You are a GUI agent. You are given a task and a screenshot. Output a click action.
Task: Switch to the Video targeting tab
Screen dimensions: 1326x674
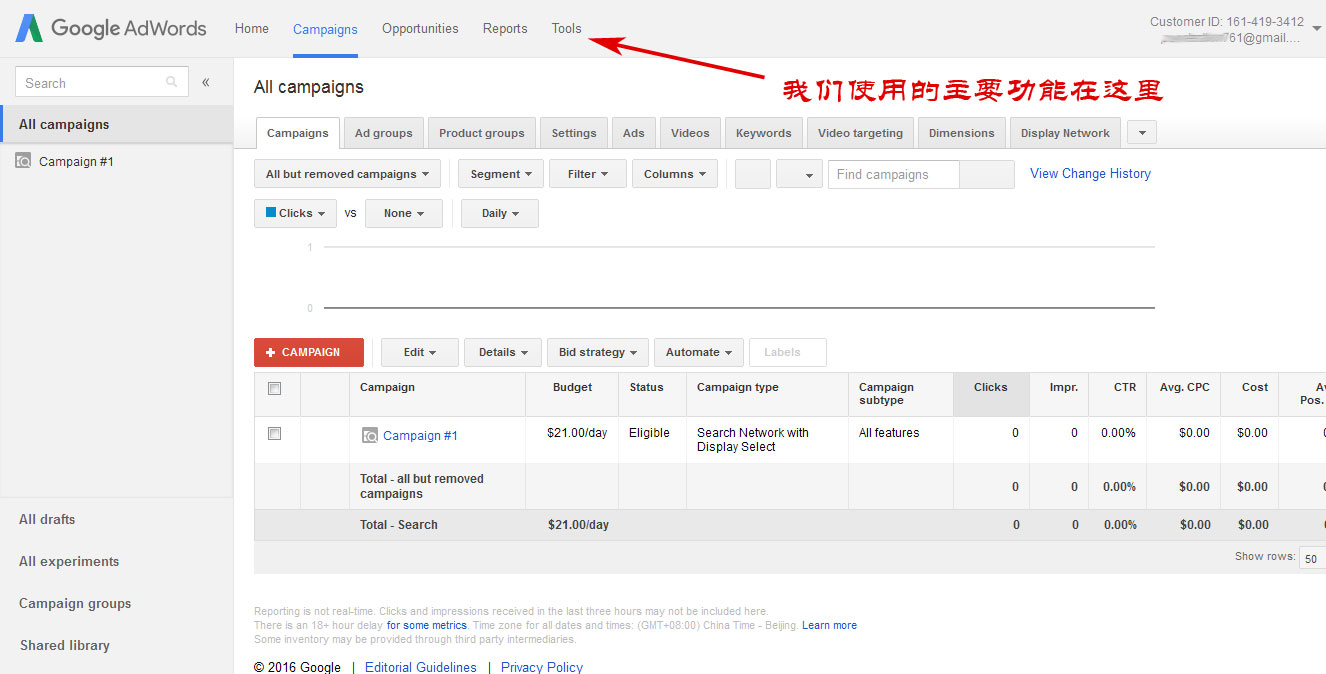(860, 133)
